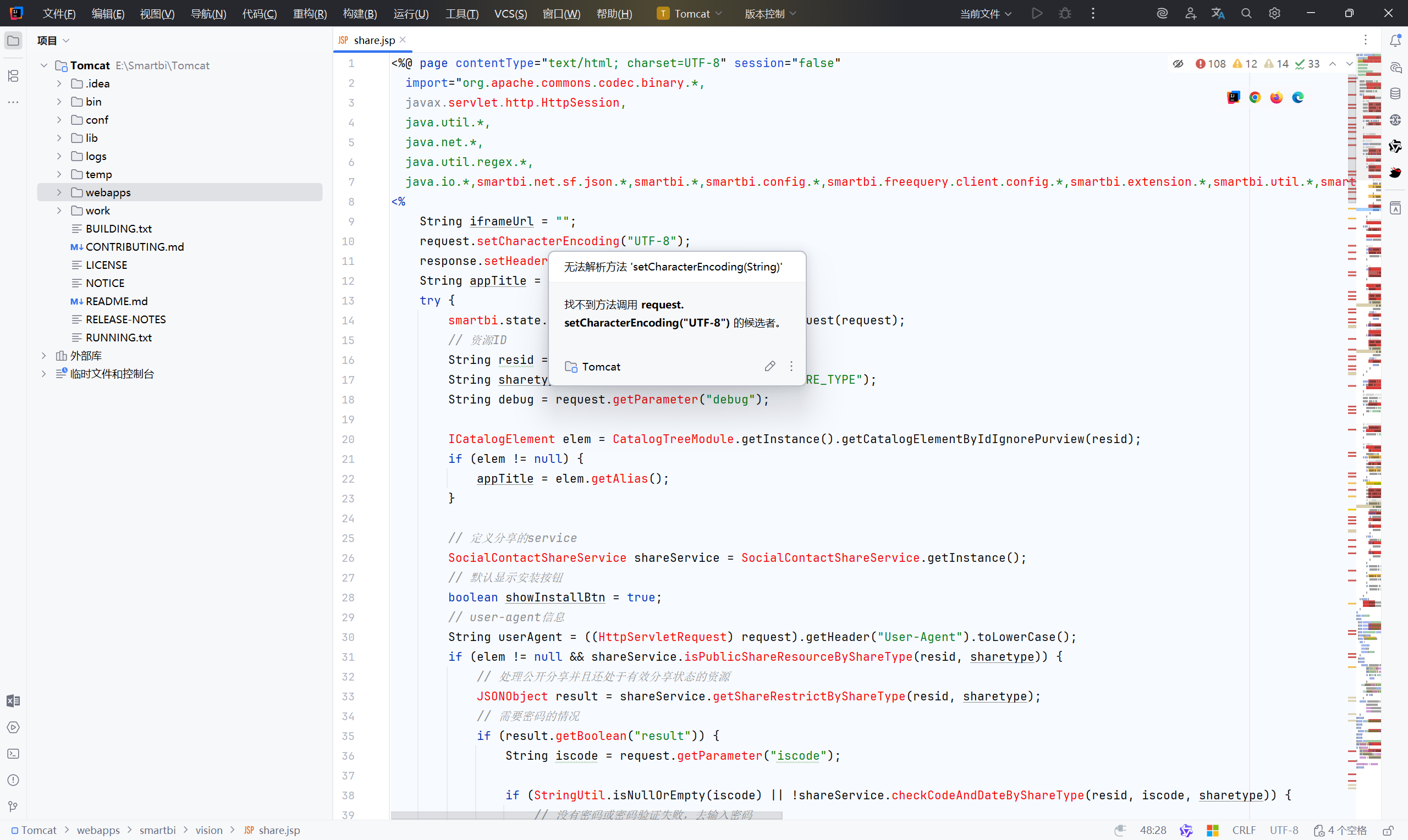Click the horizontal scrollbar in the editor
The width and height of the screenshot is (1408, 840).
(x=586, y=815)
